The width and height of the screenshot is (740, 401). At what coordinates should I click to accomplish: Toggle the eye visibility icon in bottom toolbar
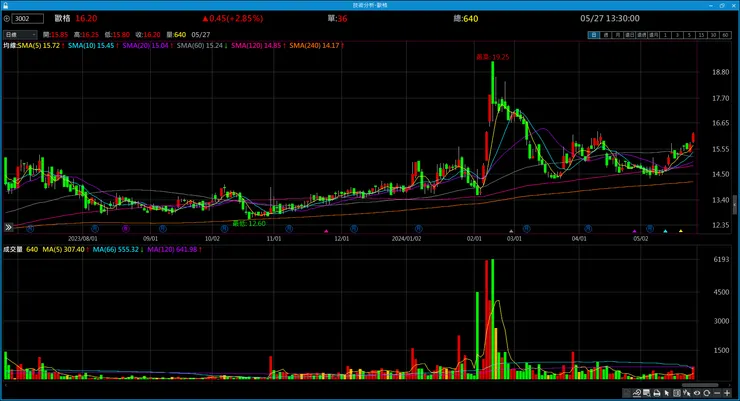(697, 393)
